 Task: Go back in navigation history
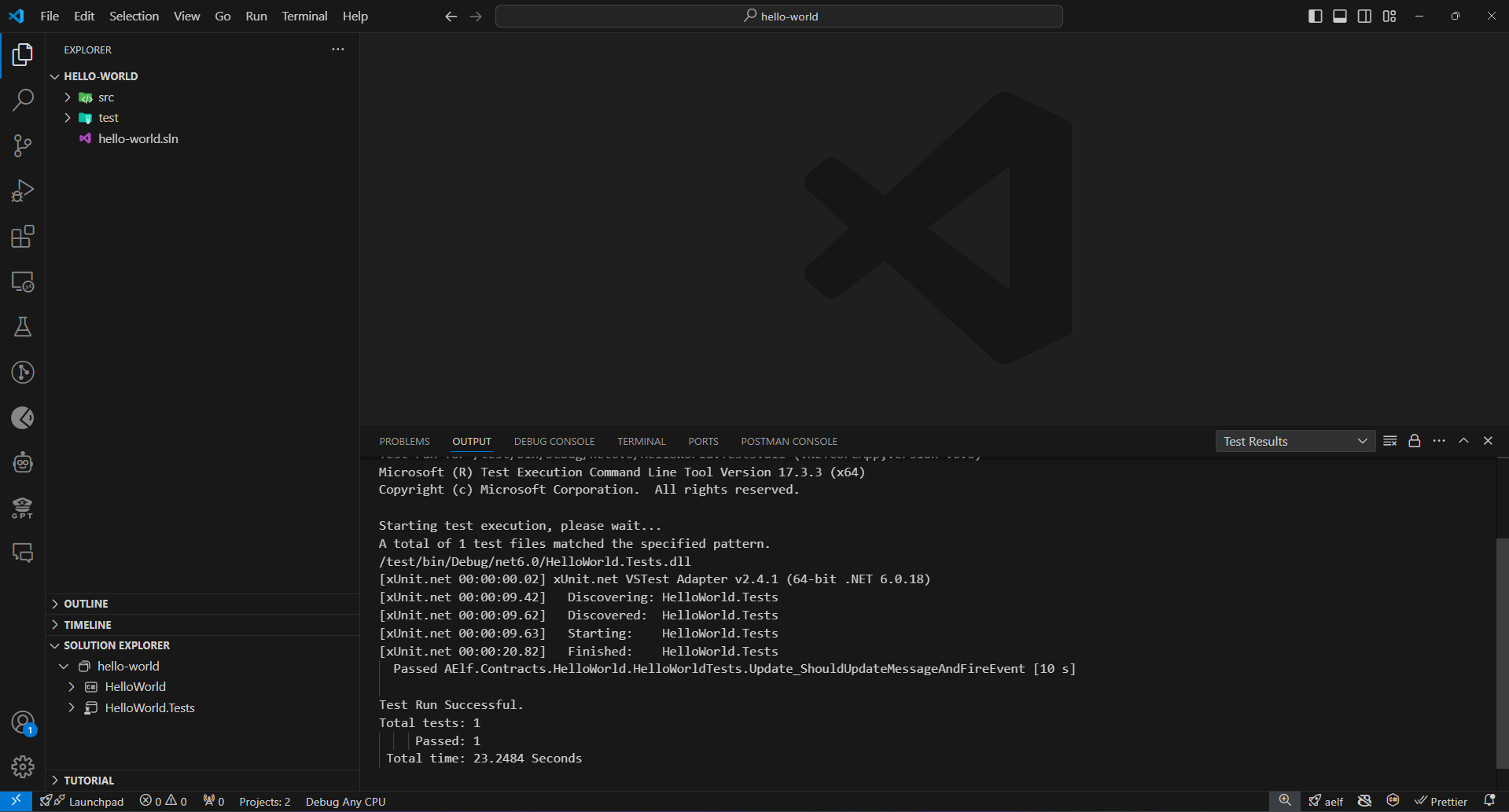(x=451, y=17)
